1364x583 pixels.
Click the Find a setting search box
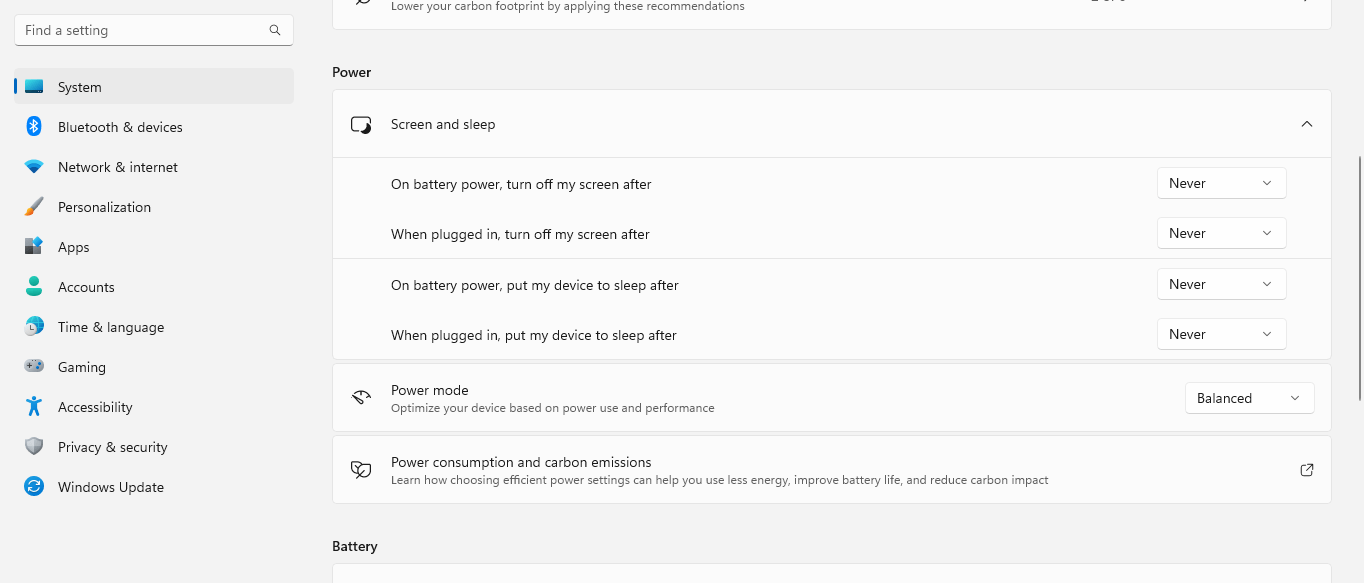140,29
